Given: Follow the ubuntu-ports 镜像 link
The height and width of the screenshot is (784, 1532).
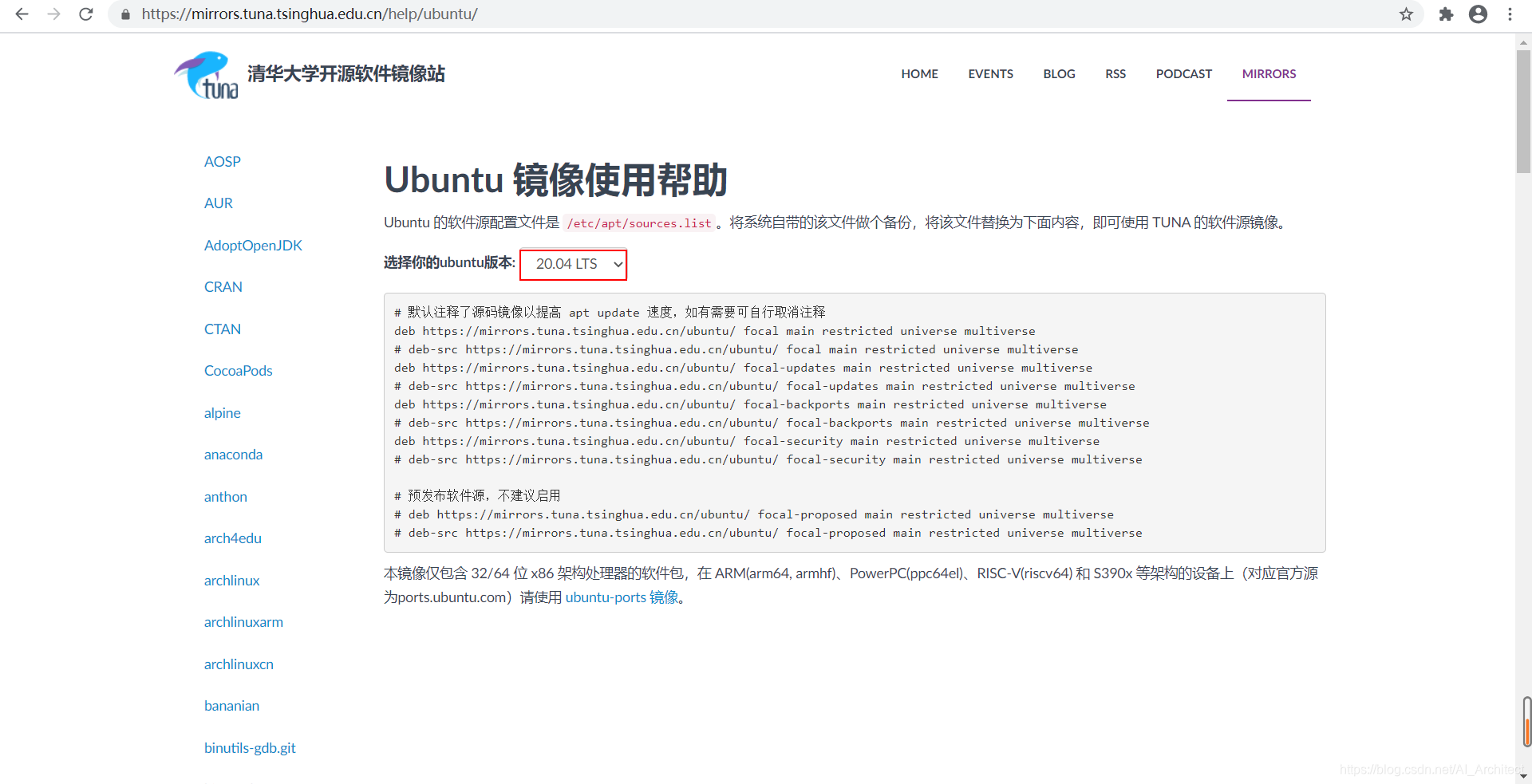Looking at the screenshot, I should (x=622, y=597).
